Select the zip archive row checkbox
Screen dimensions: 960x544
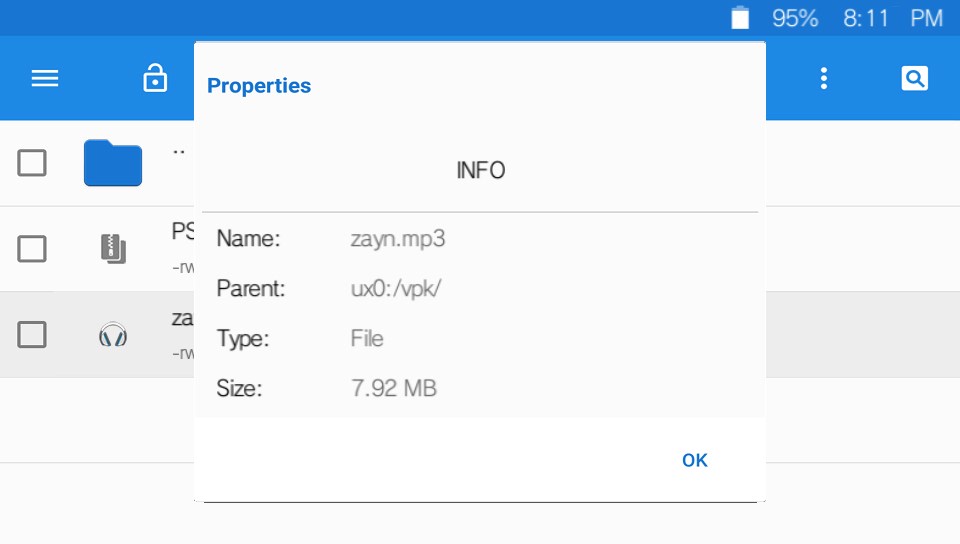point(32,248)
